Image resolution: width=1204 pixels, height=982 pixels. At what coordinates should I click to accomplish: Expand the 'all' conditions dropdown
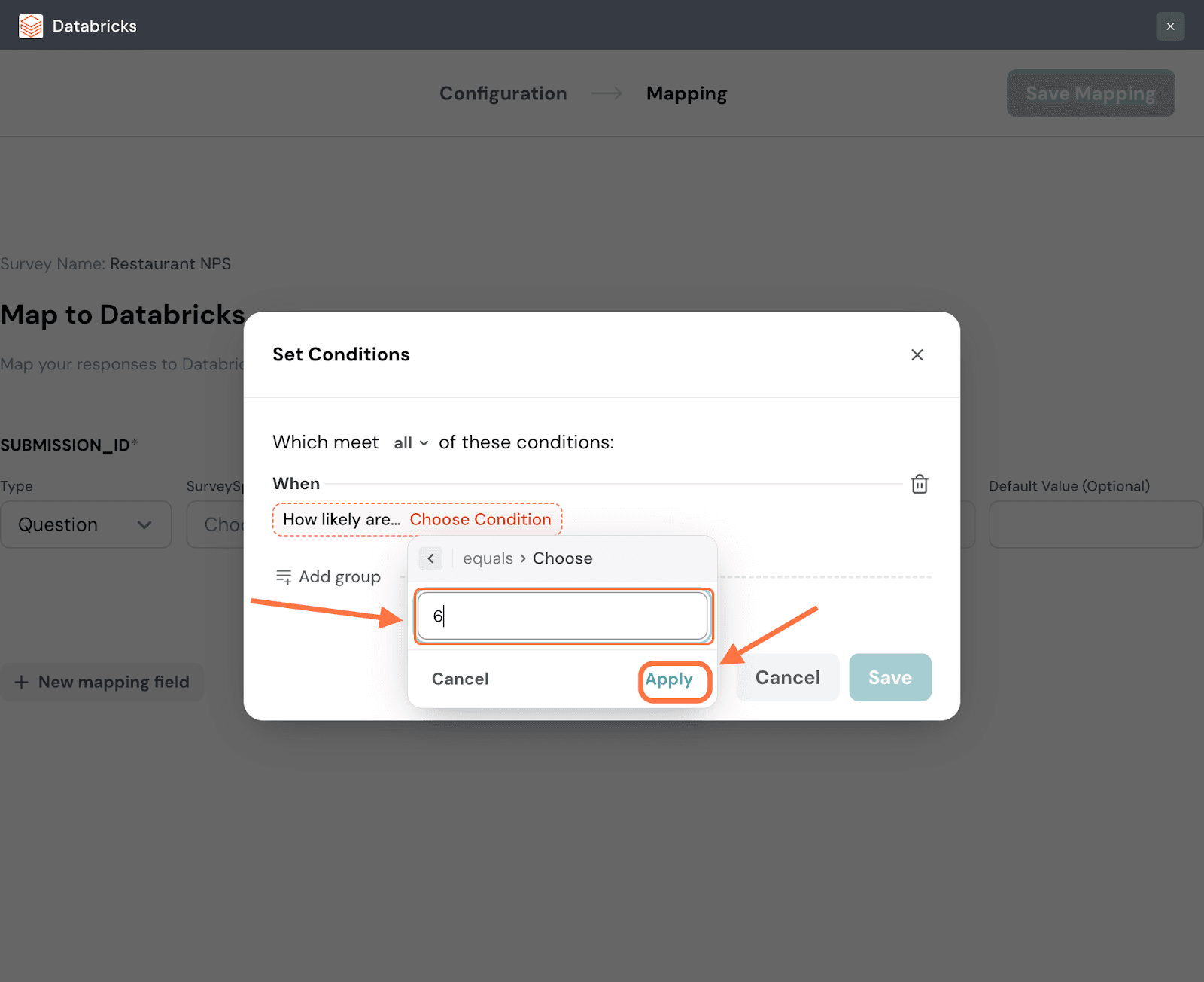[411, 443]
